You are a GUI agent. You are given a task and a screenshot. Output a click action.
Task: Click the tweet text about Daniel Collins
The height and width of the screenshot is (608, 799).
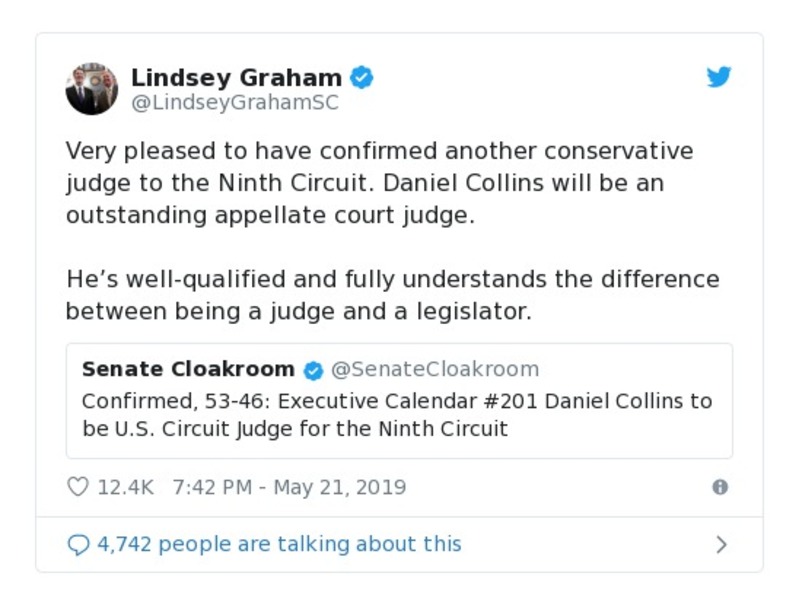tap(379, 183)
